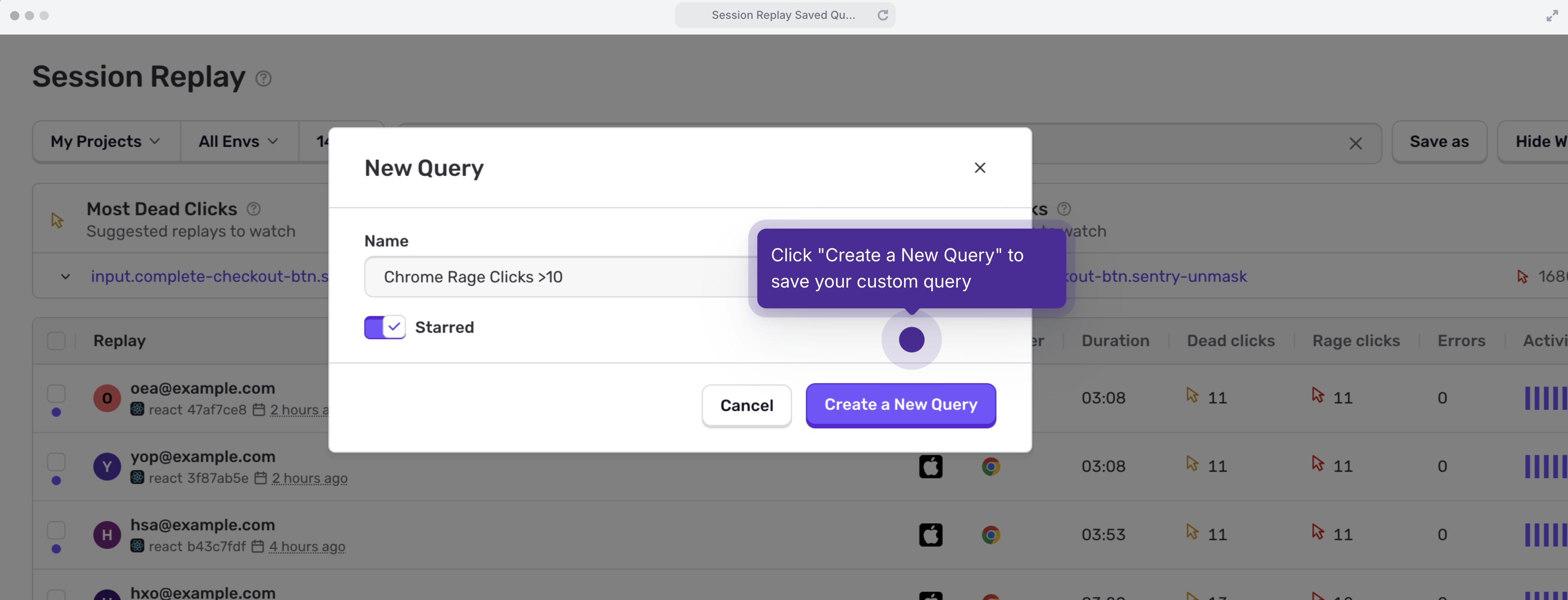Click Chrome browser icon in yop@example.com row
This screenshot has height=600, width=1568.
(990, 467)
